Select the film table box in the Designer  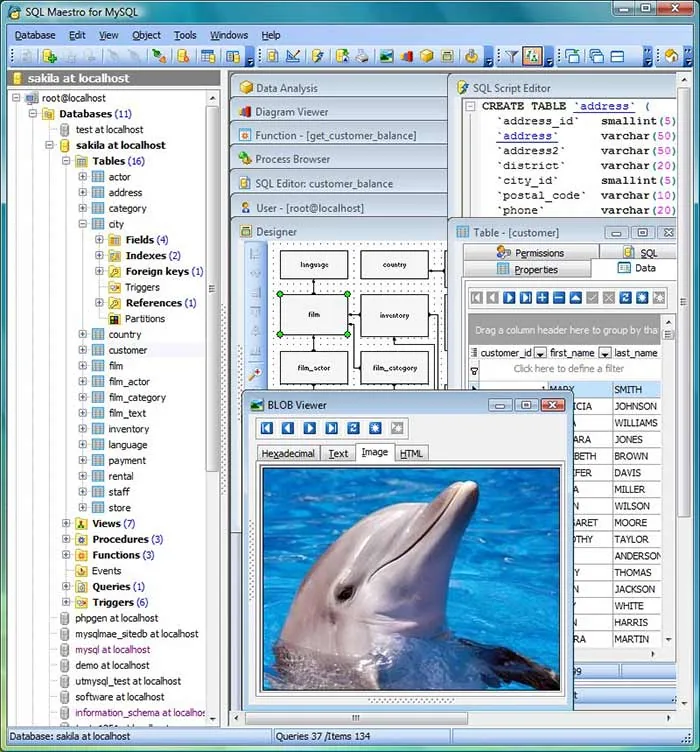pyautogui.click(x=314, y=315)
